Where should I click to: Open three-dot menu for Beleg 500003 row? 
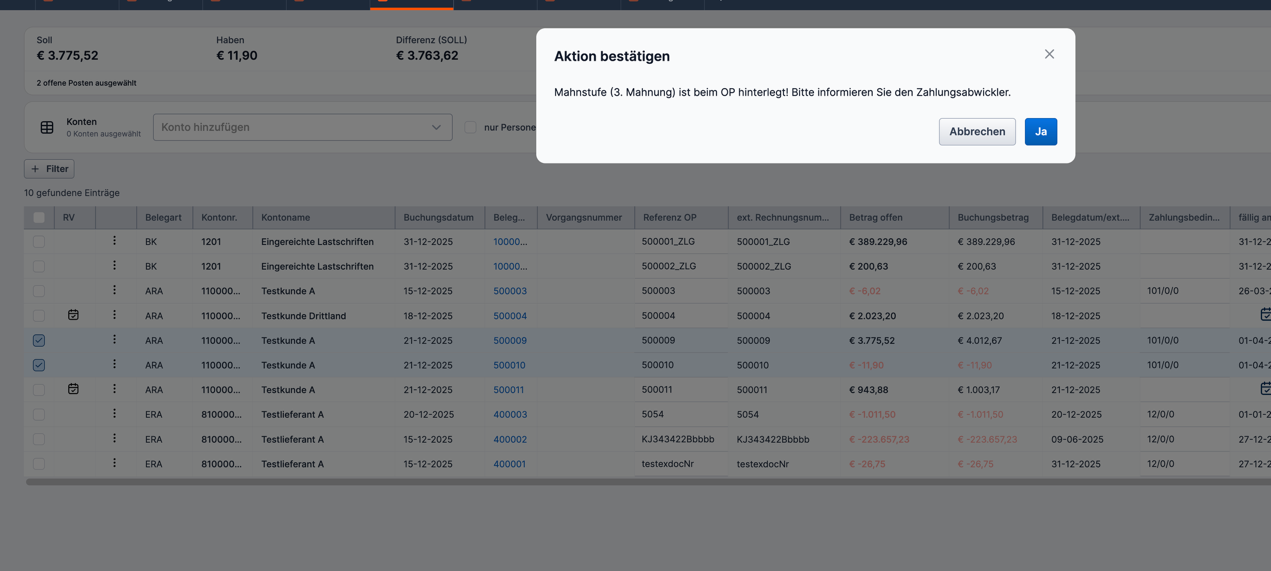tap(114, 290)
